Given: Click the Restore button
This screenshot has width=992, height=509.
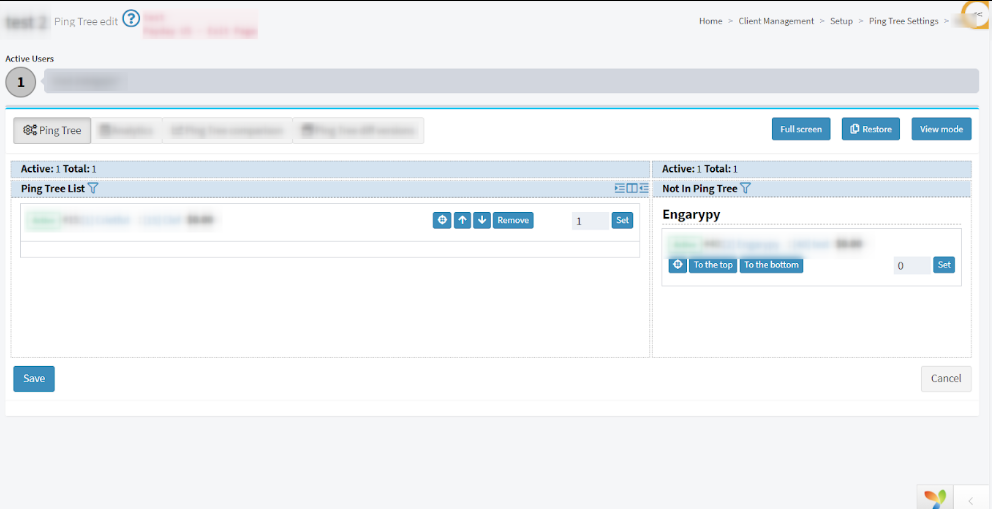Looking at the screenshot, I should [x=870, y=129].
